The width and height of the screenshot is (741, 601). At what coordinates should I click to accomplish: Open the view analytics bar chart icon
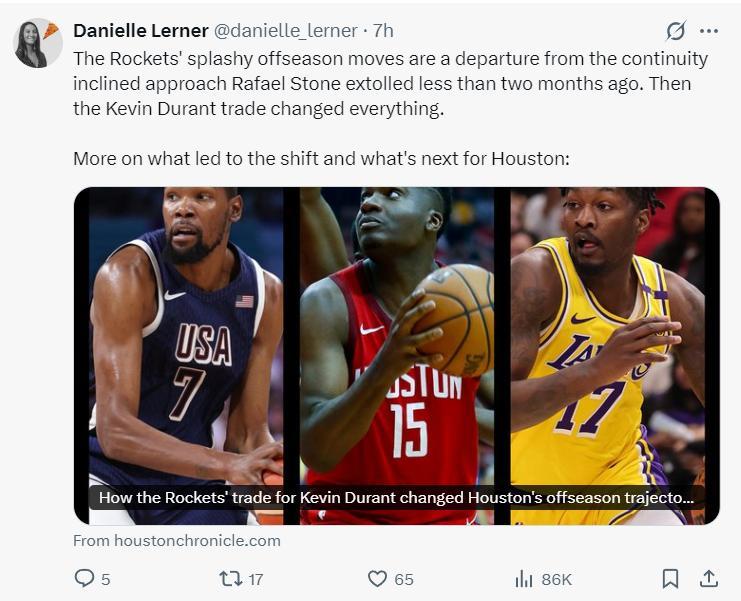coord(523,578)
